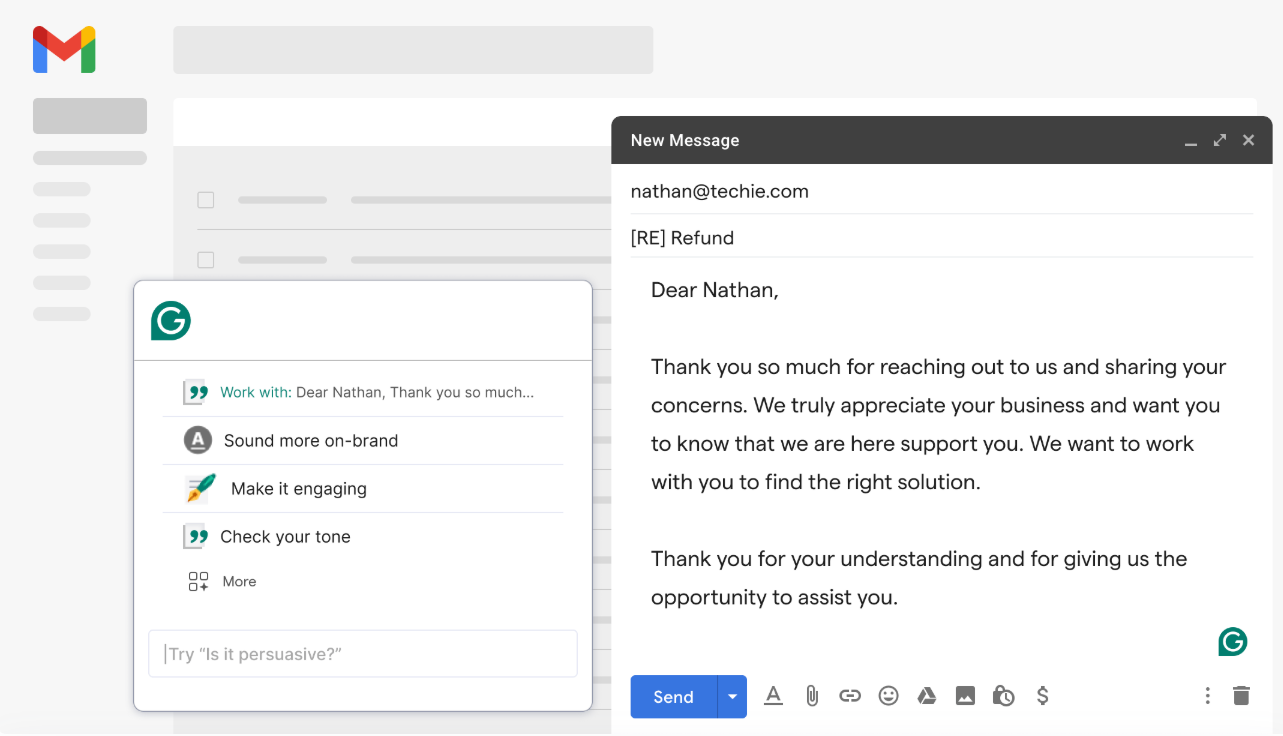The width and height of the screenshot is (1283, 736).
Task: Open the Send options dropdown arrow
Action: tap(733, 697)
